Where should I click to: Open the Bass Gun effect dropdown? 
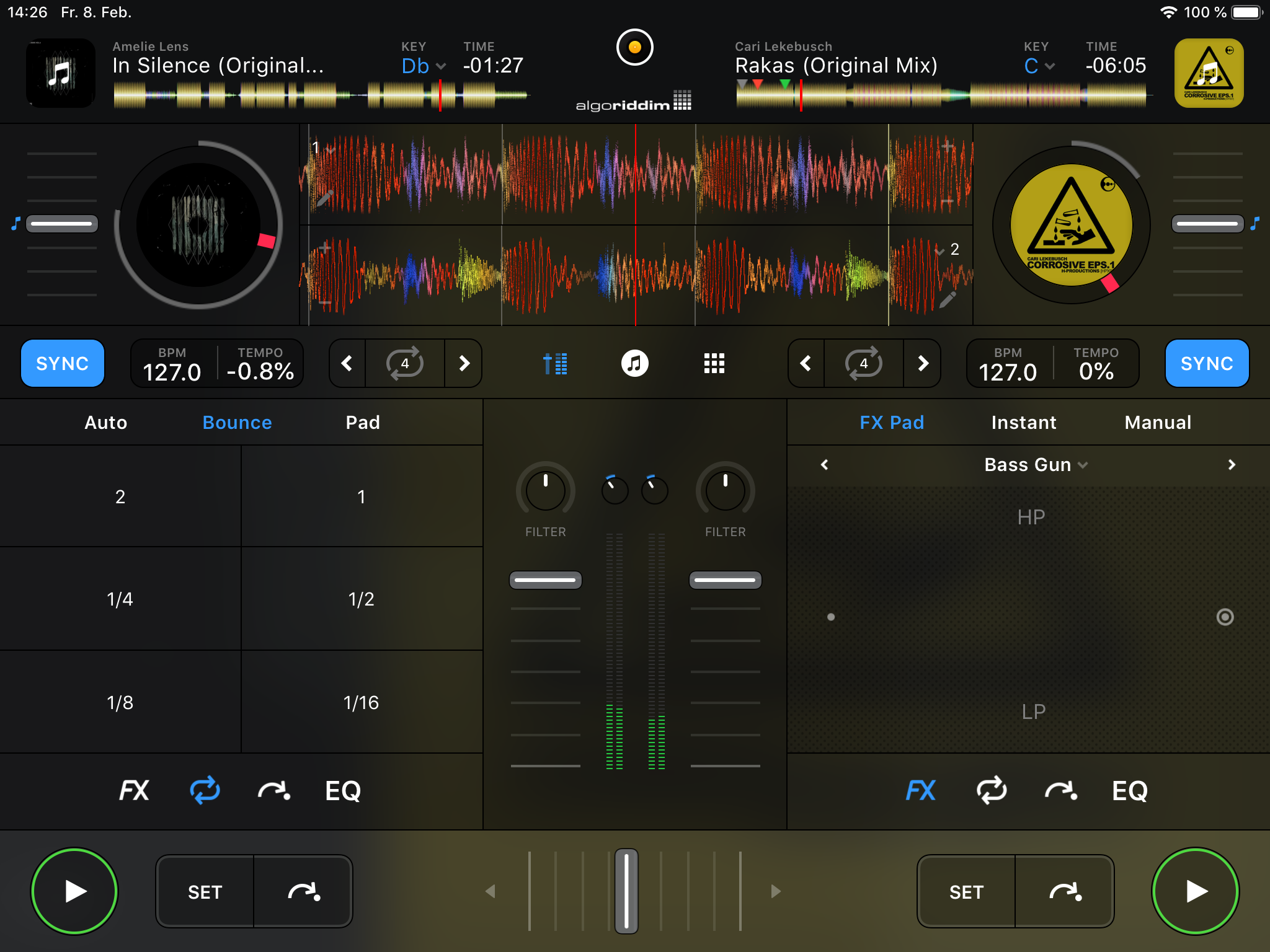click(x=1036, y=465)
